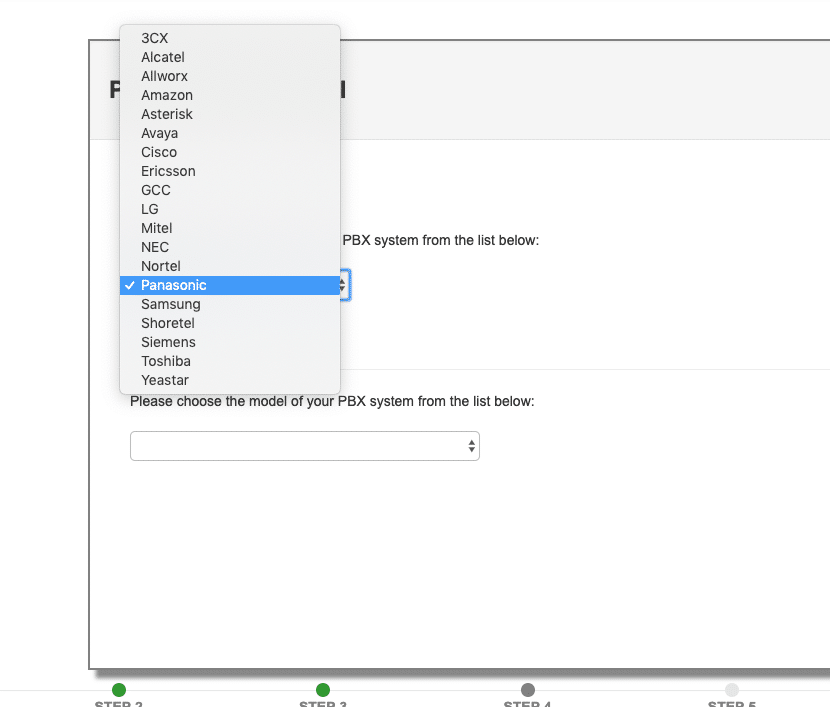This screenshot has height=707, width=830.
Task: Select the Amazon option
Action: [230, 95]
